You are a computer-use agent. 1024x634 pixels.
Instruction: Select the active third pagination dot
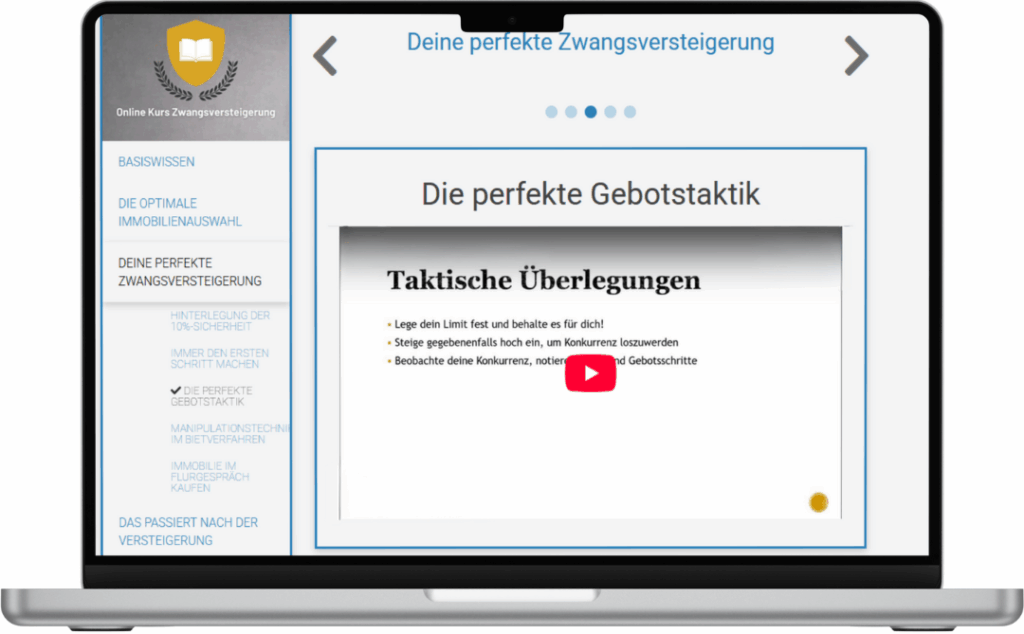[x=590, y=112]
